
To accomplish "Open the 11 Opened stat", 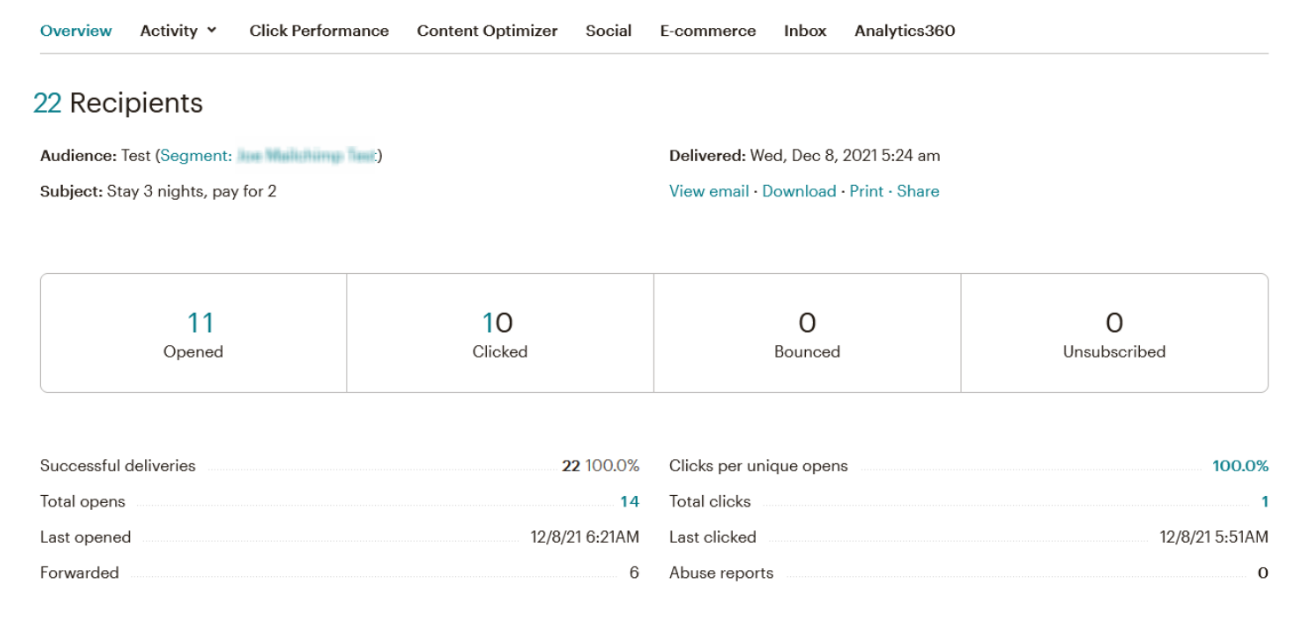I will [x=200, y=323].
